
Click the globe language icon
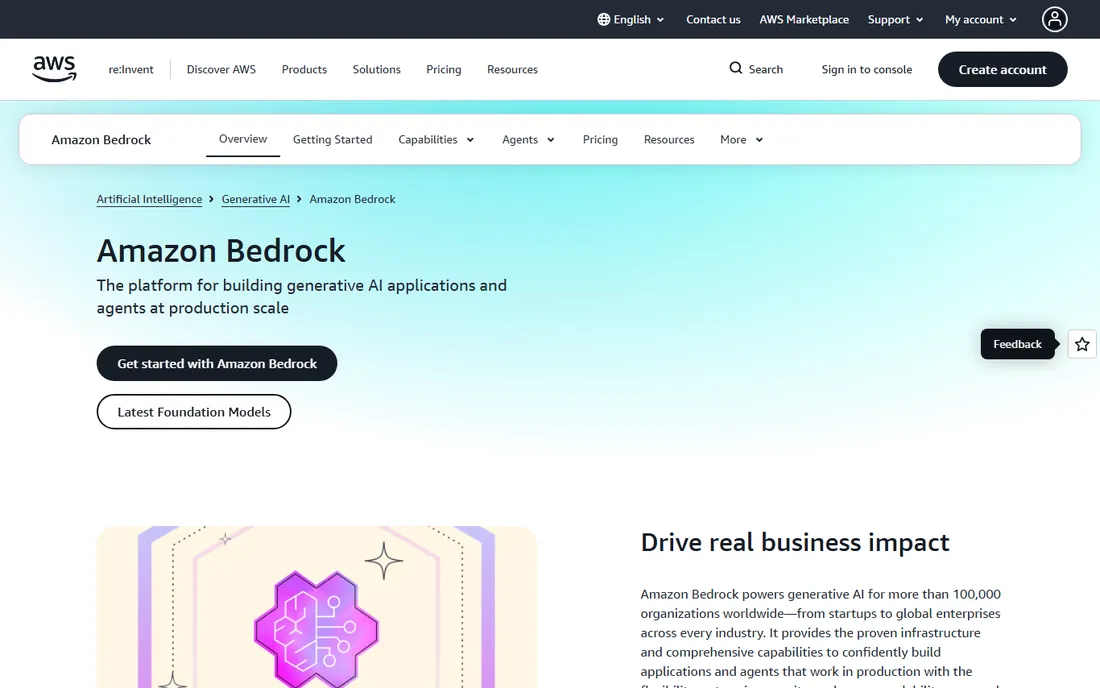pyautogui.click(x=603, y=20)
